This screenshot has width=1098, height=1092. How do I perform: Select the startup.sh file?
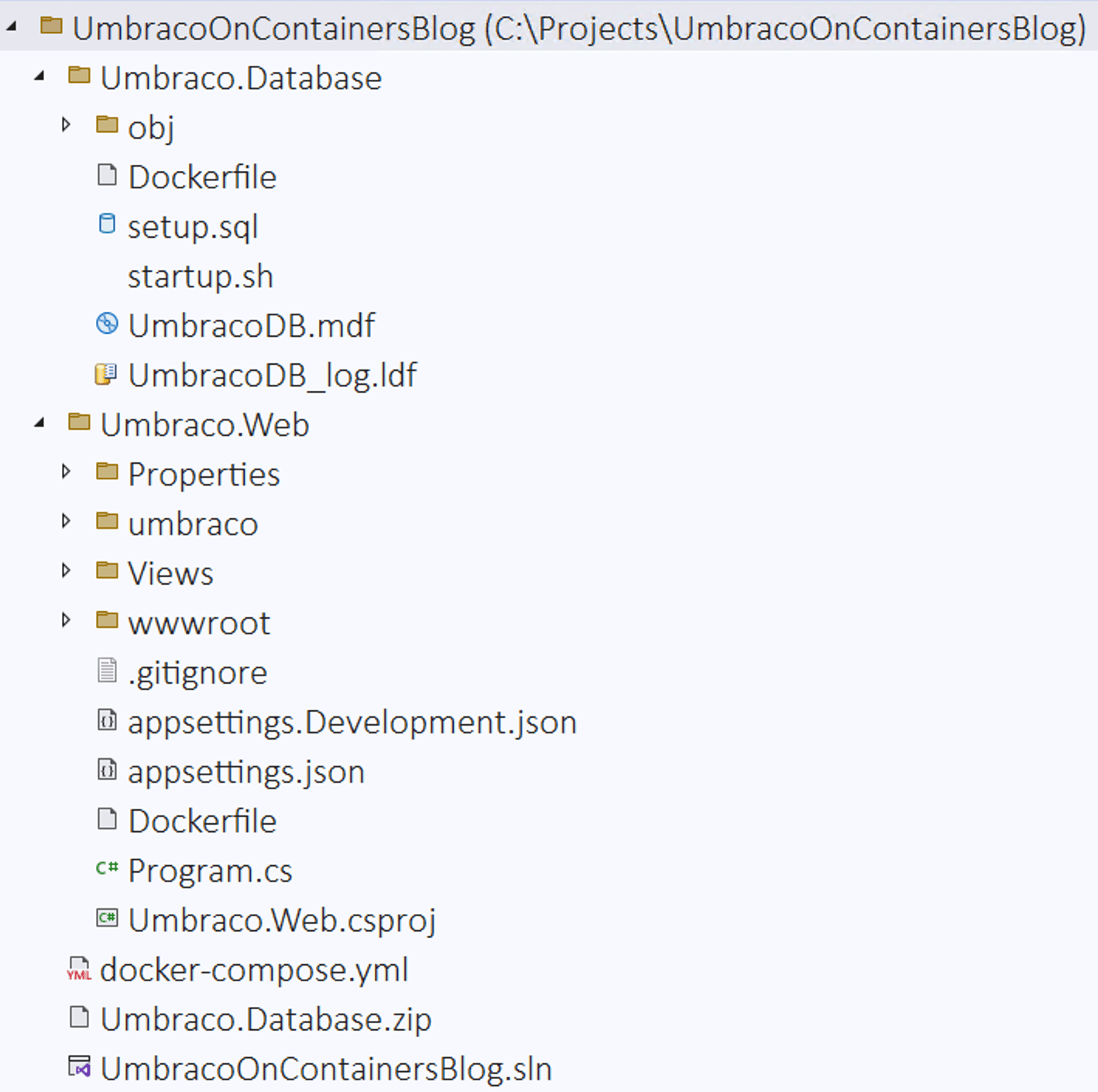(x=200, y=275)
